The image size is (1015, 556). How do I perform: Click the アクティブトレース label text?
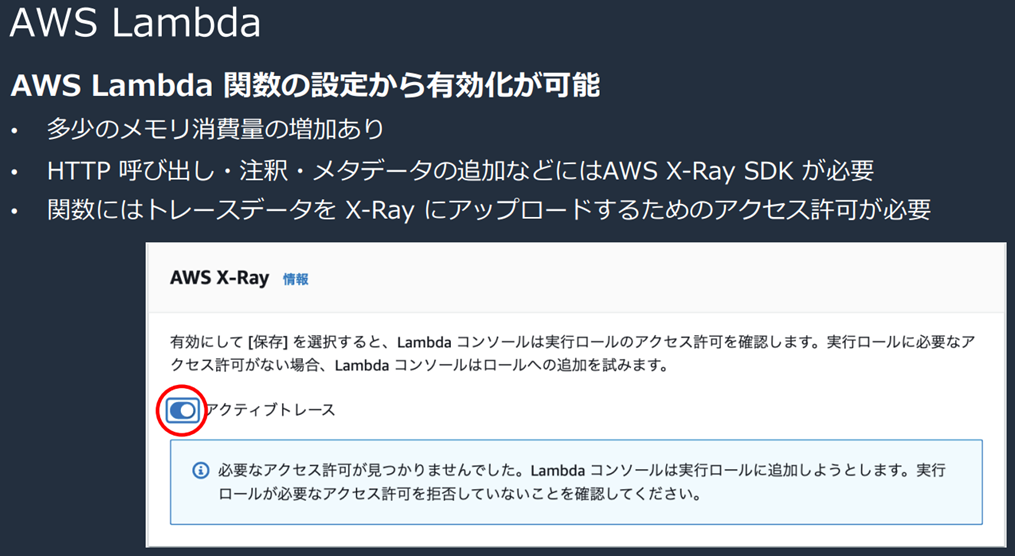(270, 409)
